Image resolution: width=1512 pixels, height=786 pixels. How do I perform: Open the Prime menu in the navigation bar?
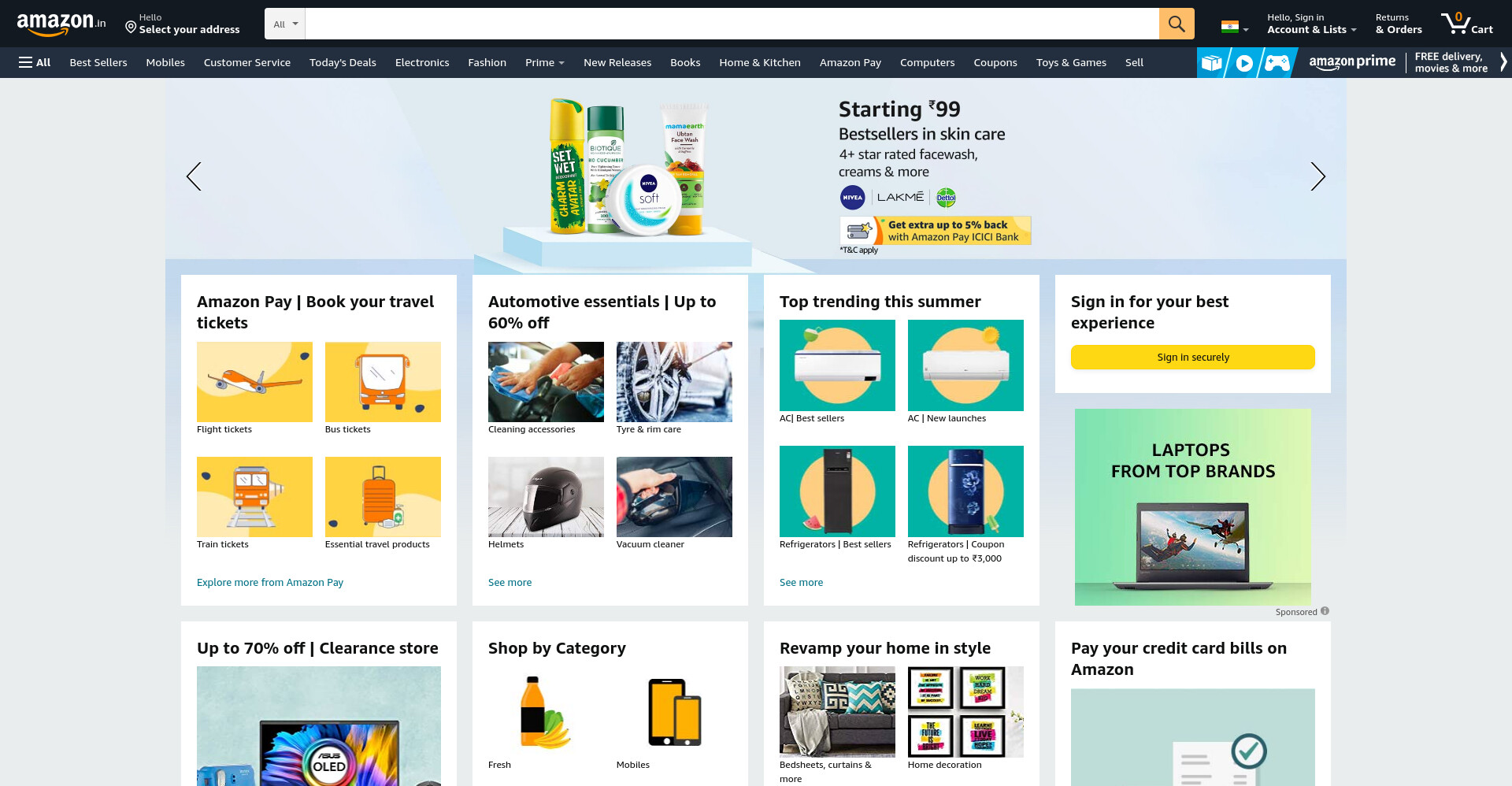point(544,62)
